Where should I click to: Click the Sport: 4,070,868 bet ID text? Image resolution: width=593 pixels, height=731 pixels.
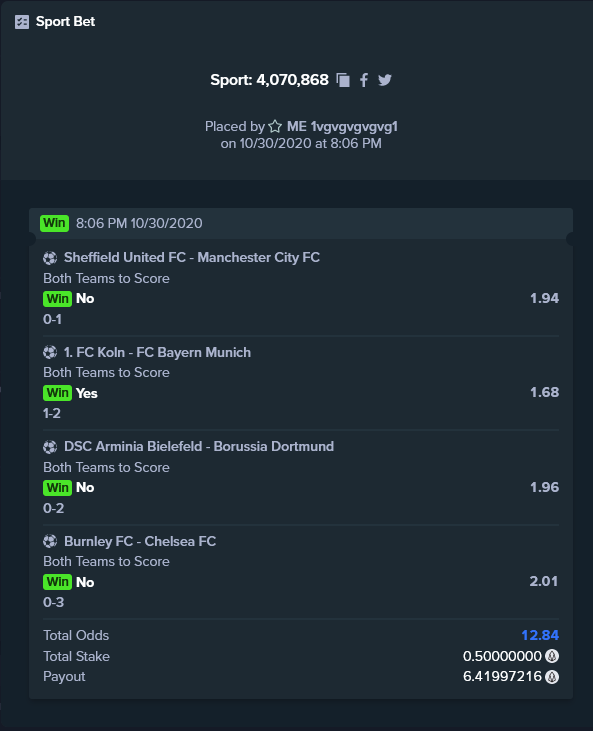point(269,80)
